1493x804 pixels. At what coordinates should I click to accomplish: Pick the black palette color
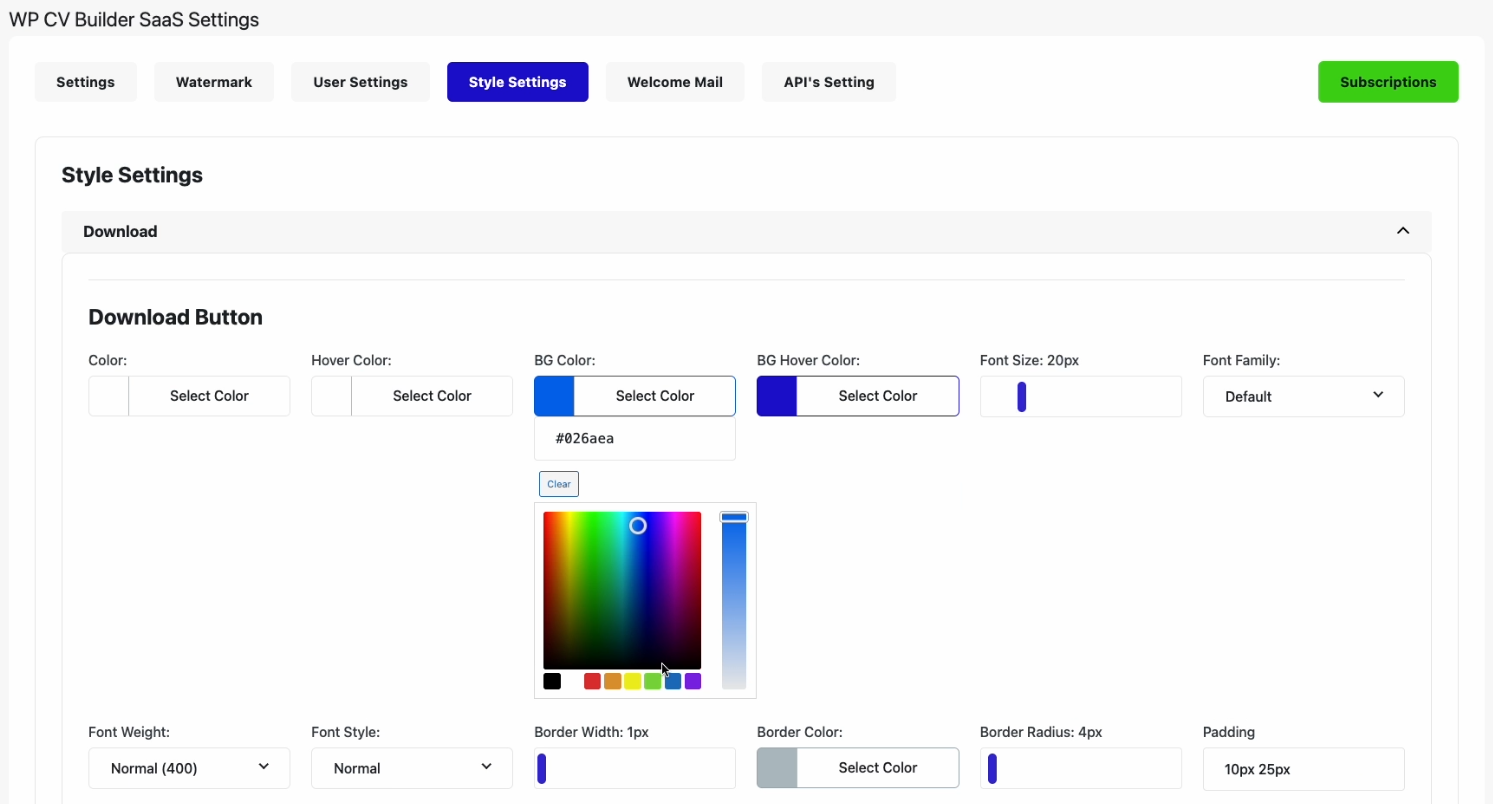(x=552, y=681)
